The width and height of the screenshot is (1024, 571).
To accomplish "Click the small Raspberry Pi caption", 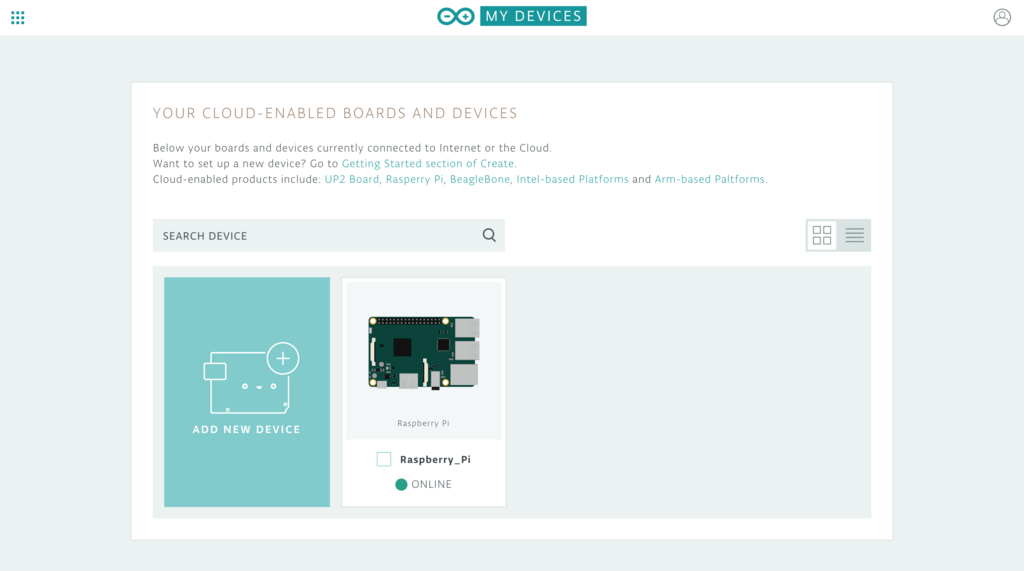I will [423, 423].
